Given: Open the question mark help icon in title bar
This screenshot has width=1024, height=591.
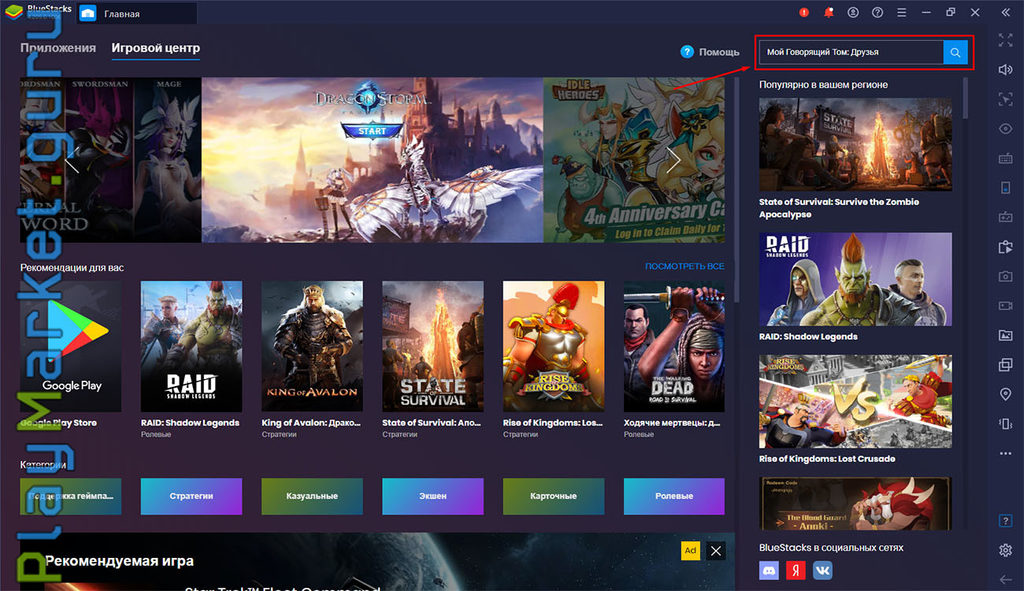Looking at the screenshot, I should pos(878,12).
